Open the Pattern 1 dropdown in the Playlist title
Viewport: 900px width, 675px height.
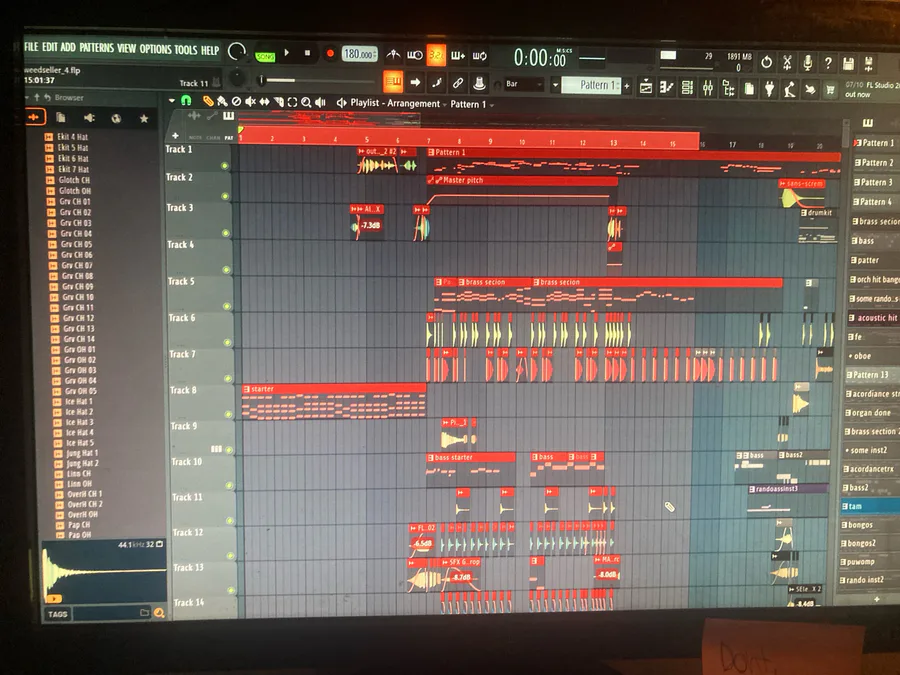tap(471, 104)
